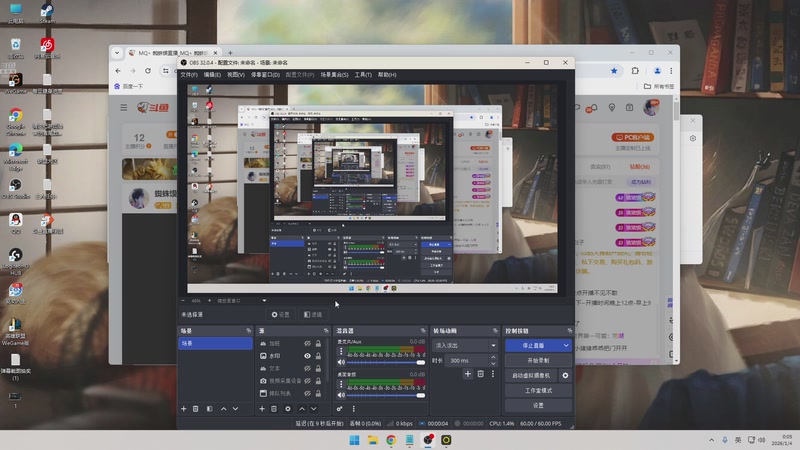Open 麦克风/Aux channel options dots
Image resolution: width=800 pixels, height=450 pixels.
(x=341, y=352)
